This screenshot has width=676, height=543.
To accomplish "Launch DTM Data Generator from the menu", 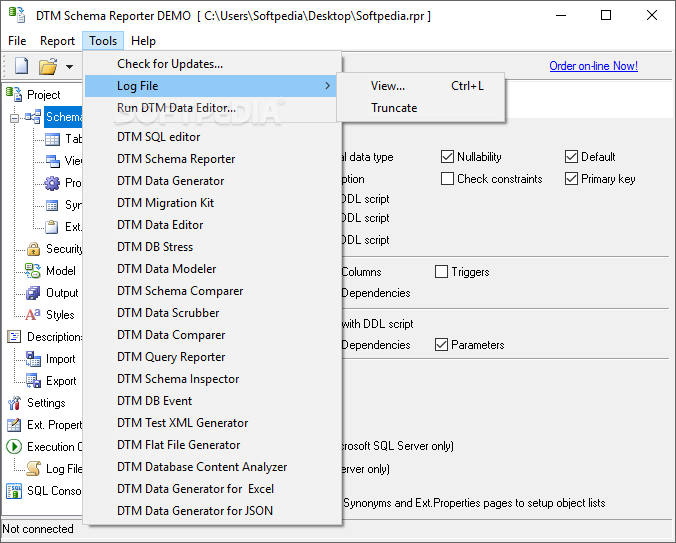I will pyautogui.click(x=210, y=181).
